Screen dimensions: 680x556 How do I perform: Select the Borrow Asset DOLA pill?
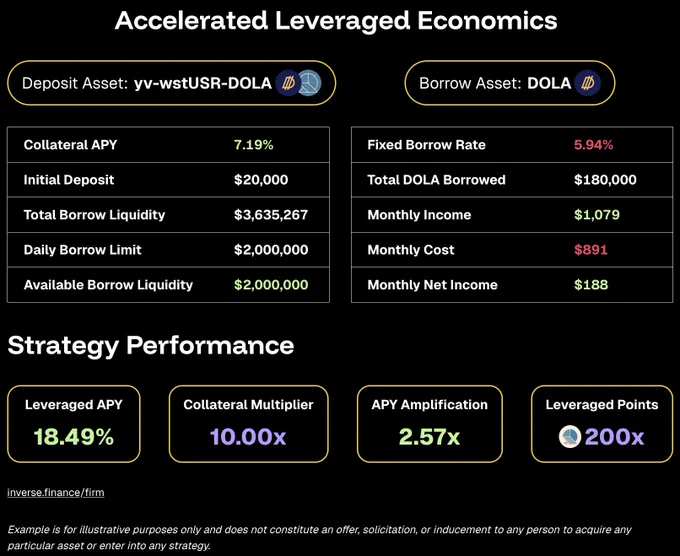510,83
